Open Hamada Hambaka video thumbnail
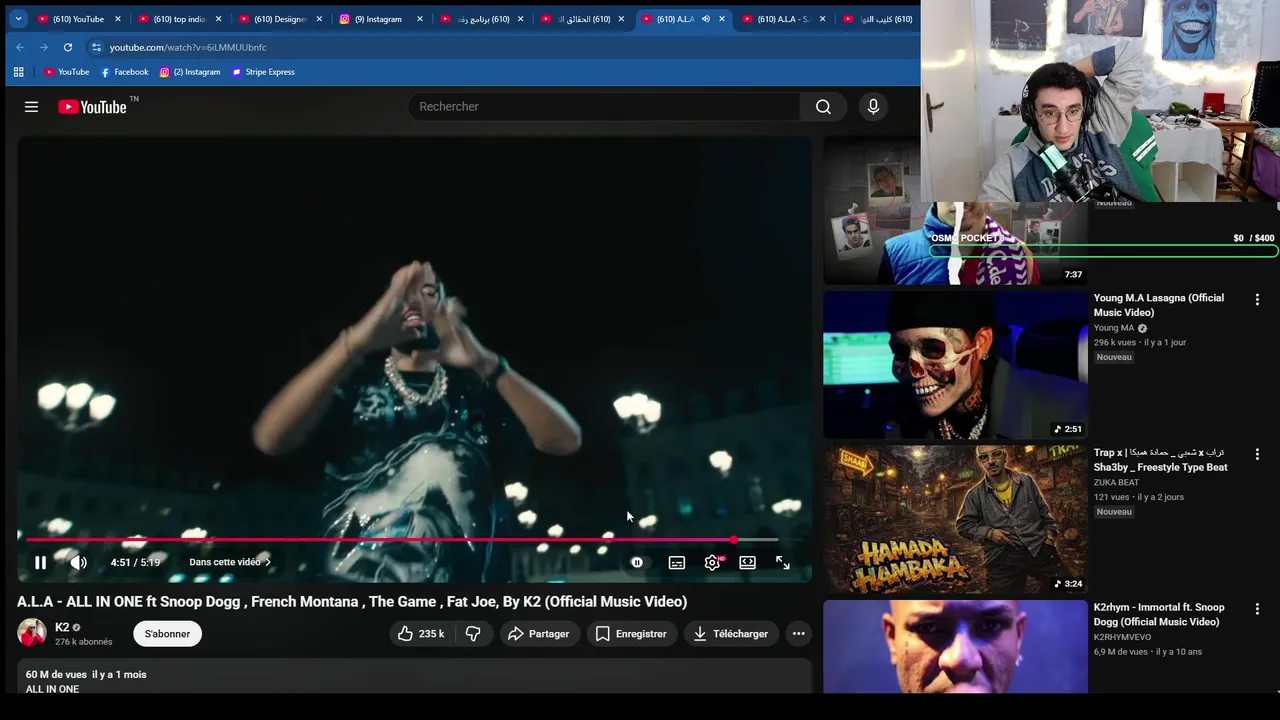This screenshot has height=720, width=1280. 955,520
